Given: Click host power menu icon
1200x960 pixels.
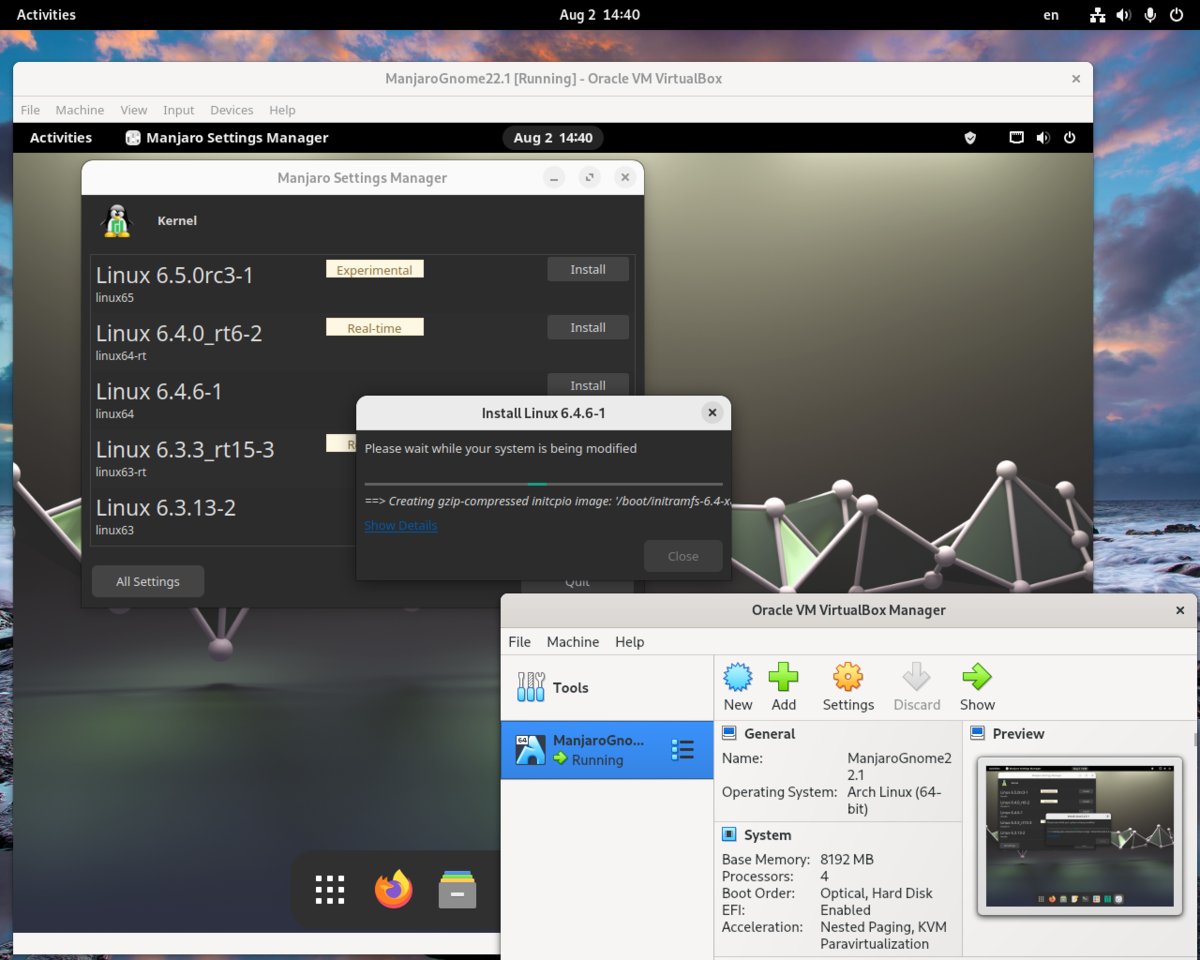Looking at the screenshot, I should pos(1177,15).
